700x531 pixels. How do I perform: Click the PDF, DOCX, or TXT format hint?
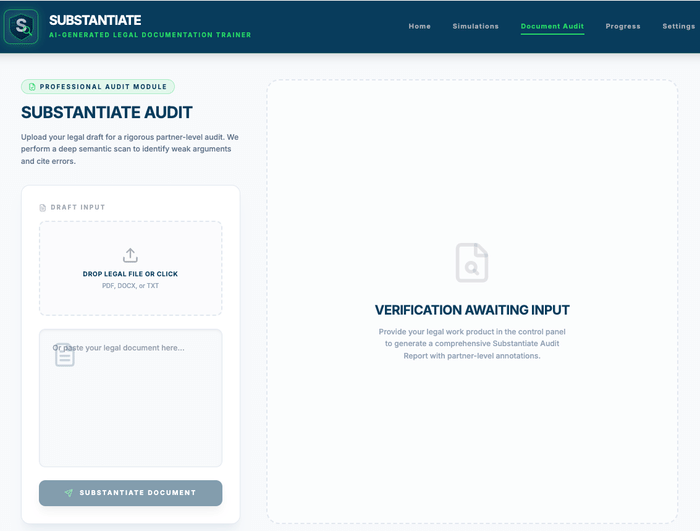click(130, 286)
